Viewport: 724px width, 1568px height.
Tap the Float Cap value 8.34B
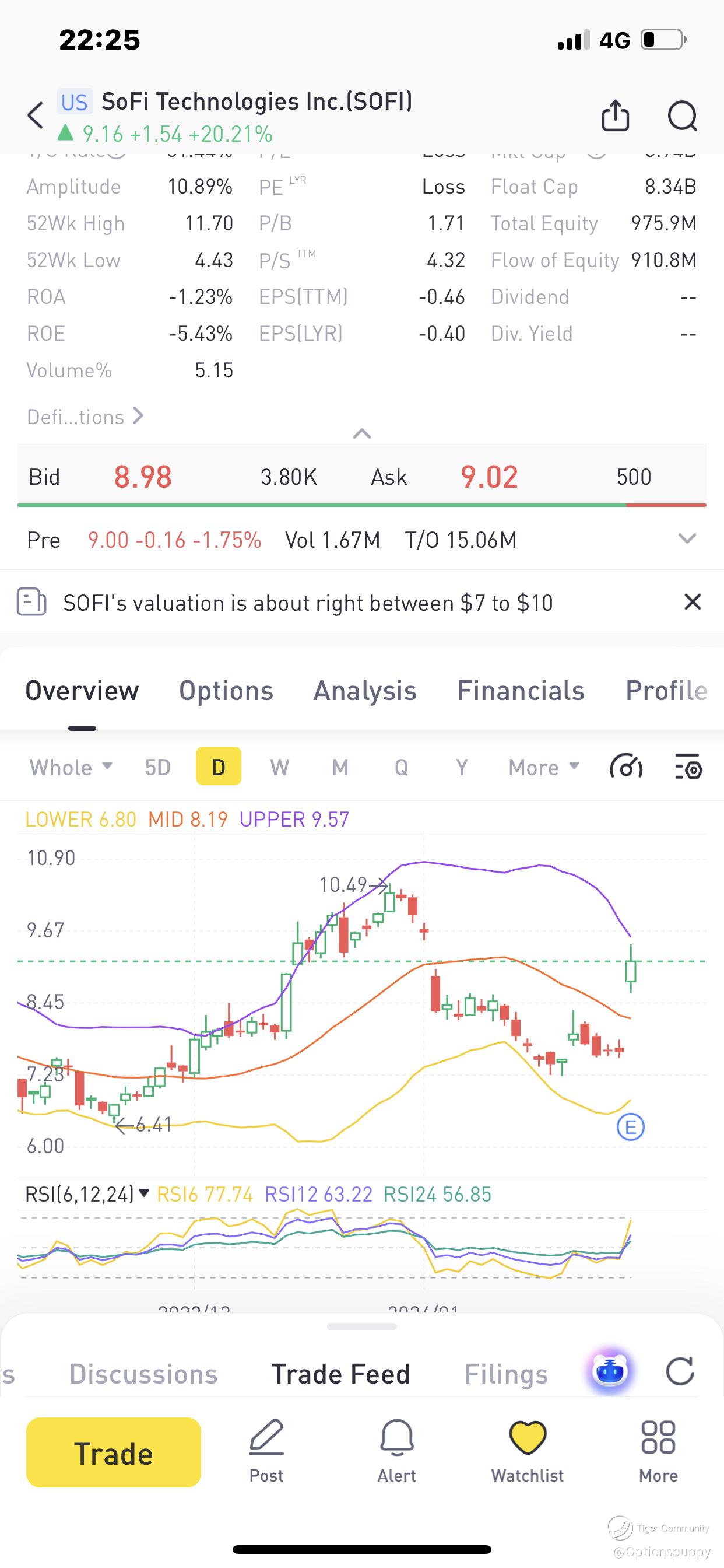(670, 187)
